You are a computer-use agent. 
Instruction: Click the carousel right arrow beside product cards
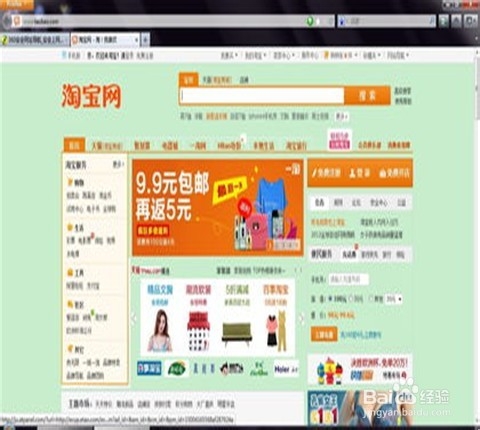302,319
